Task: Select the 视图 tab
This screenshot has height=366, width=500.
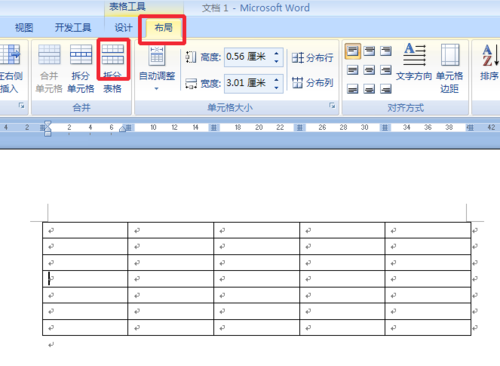Action: click(24, 28)
